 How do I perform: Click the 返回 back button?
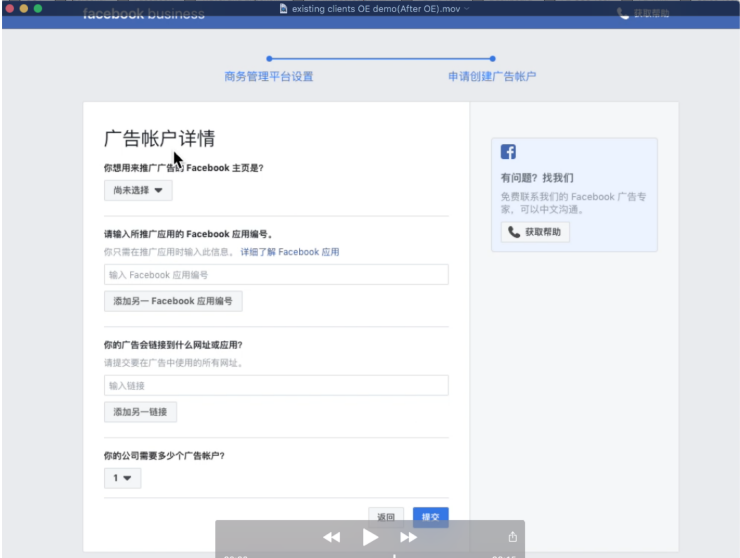[x=386, y=517]
